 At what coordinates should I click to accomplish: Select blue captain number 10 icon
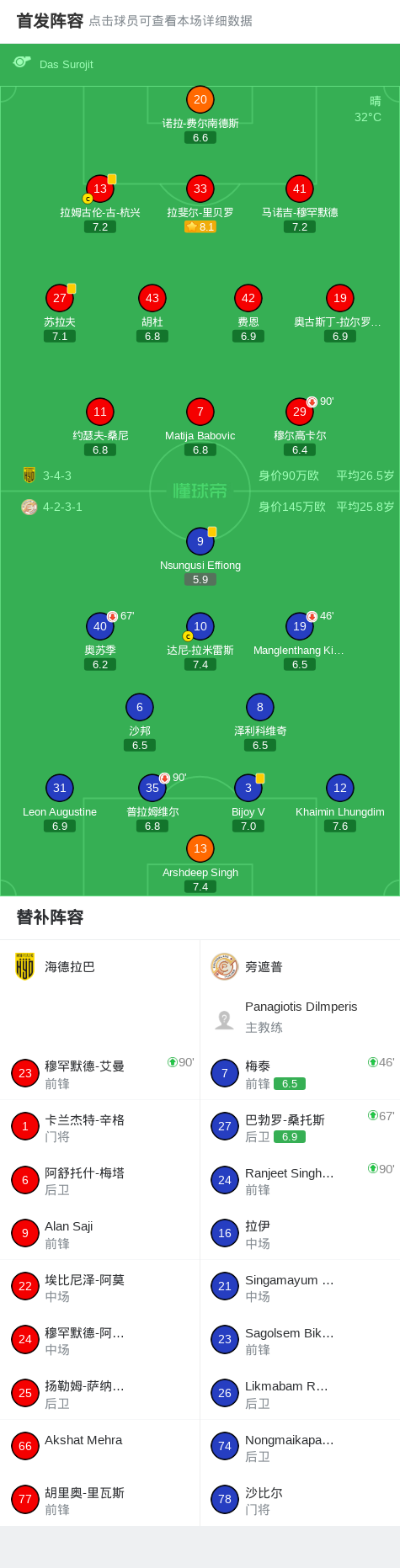tap(200, 626)
